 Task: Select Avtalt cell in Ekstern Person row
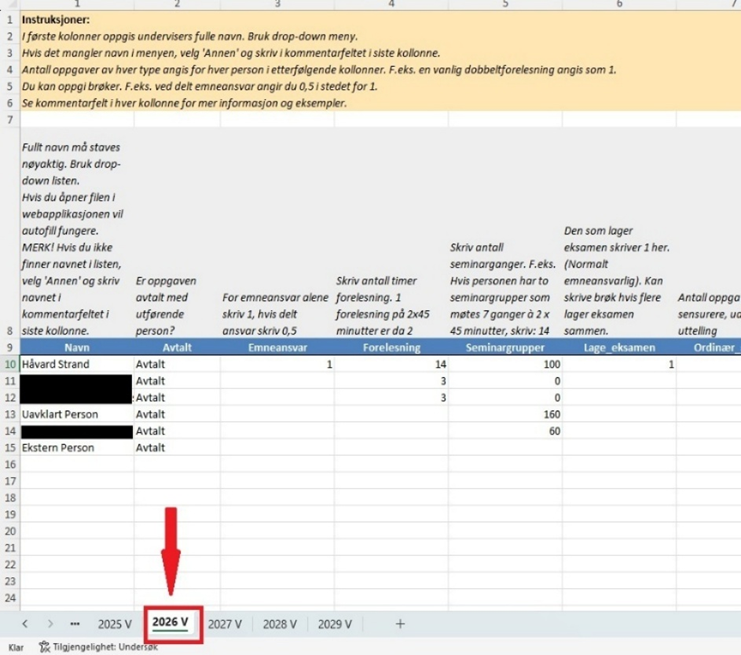pos(177,448)
